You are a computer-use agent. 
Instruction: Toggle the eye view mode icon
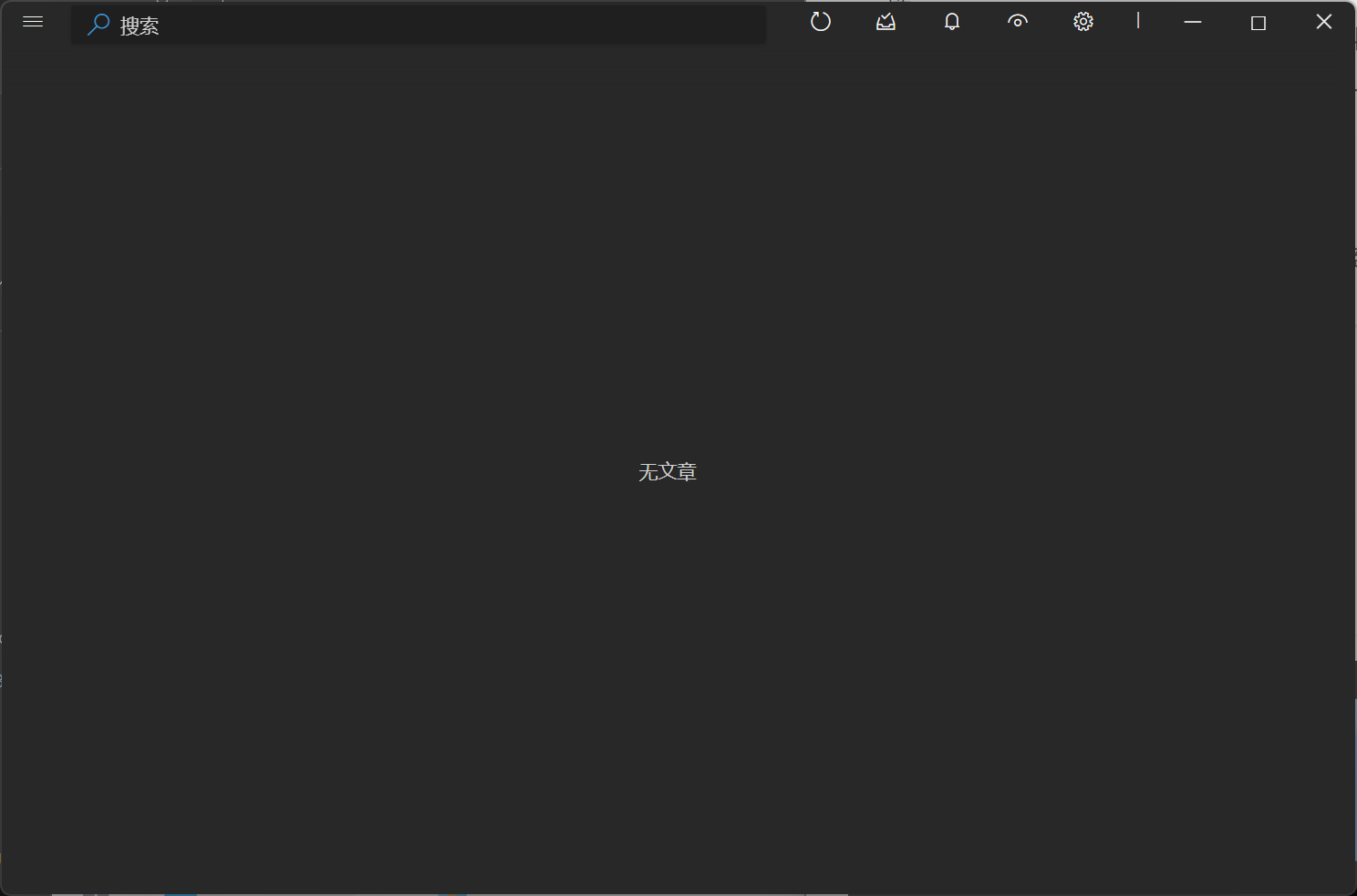pyautogui.click(x=1018, y=21)
